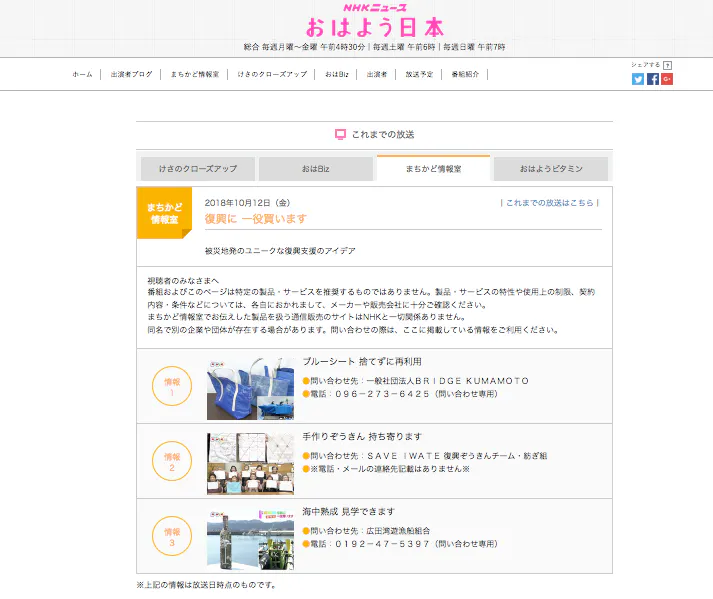Select おはBiz in the top navigation

click(336, 74)
